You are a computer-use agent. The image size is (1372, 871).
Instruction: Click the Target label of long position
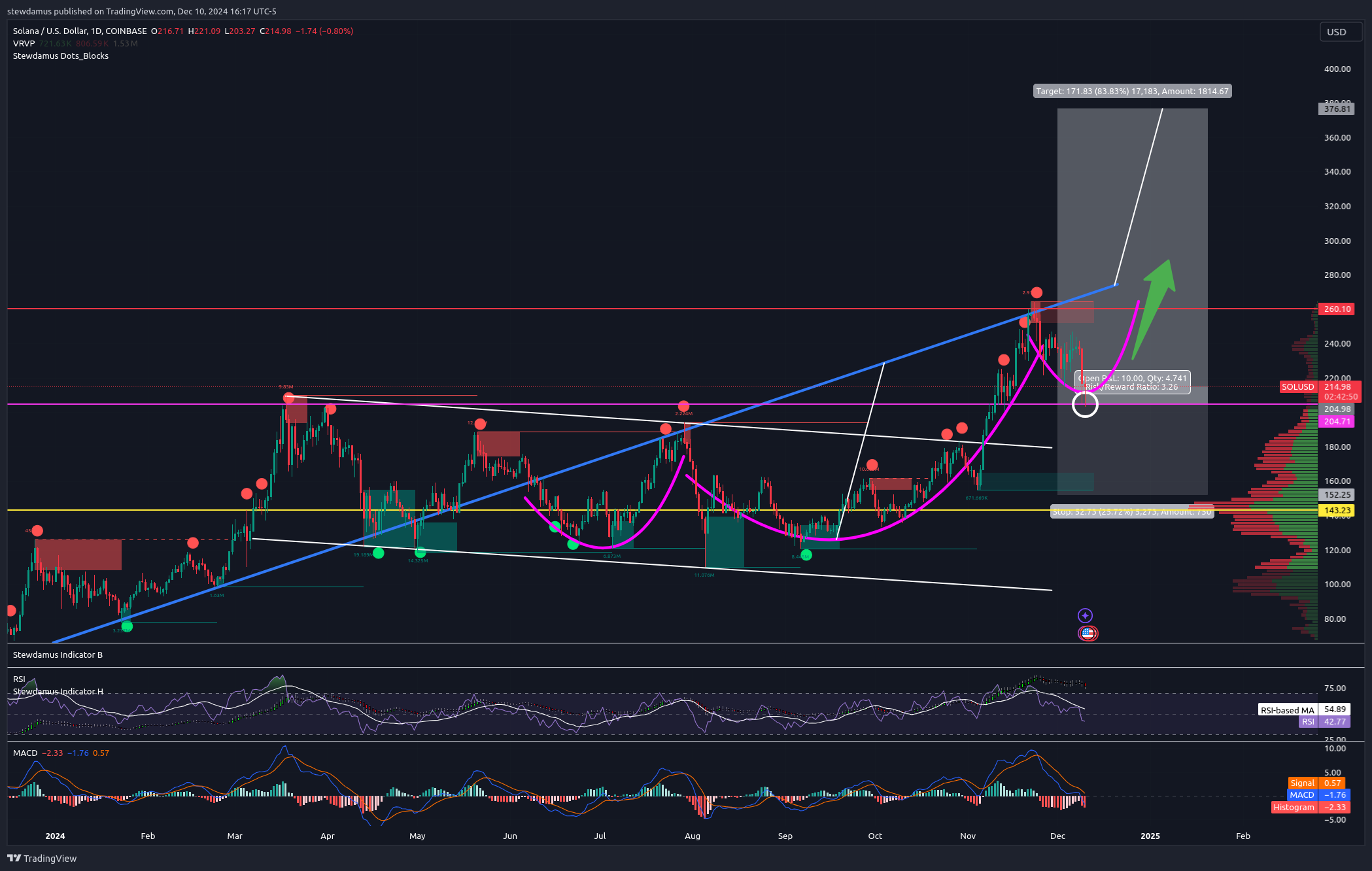point(1132,92)
